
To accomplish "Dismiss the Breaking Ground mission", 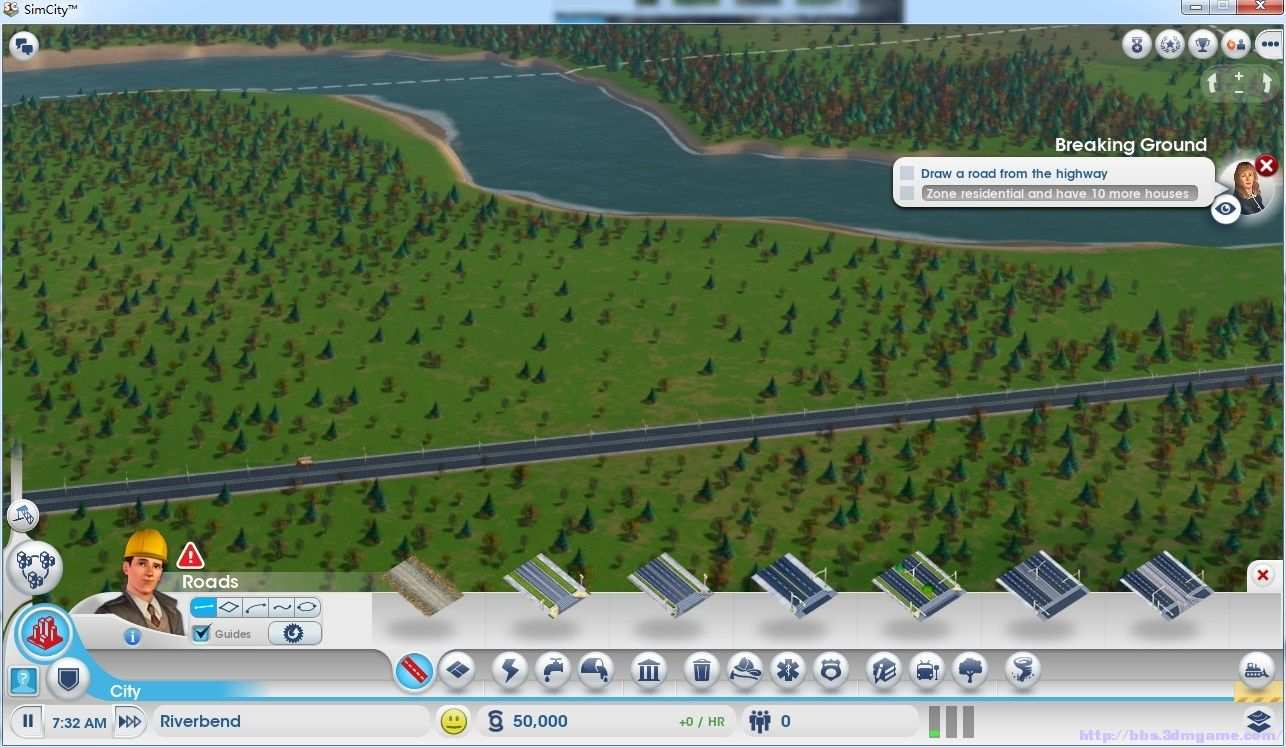I will [1266, 165].
